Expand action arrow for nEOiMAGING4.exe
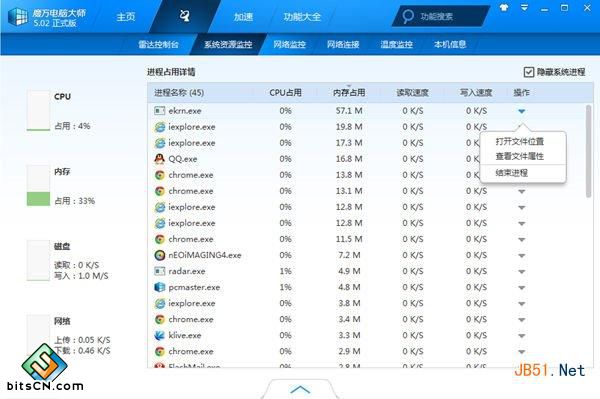 522,256
